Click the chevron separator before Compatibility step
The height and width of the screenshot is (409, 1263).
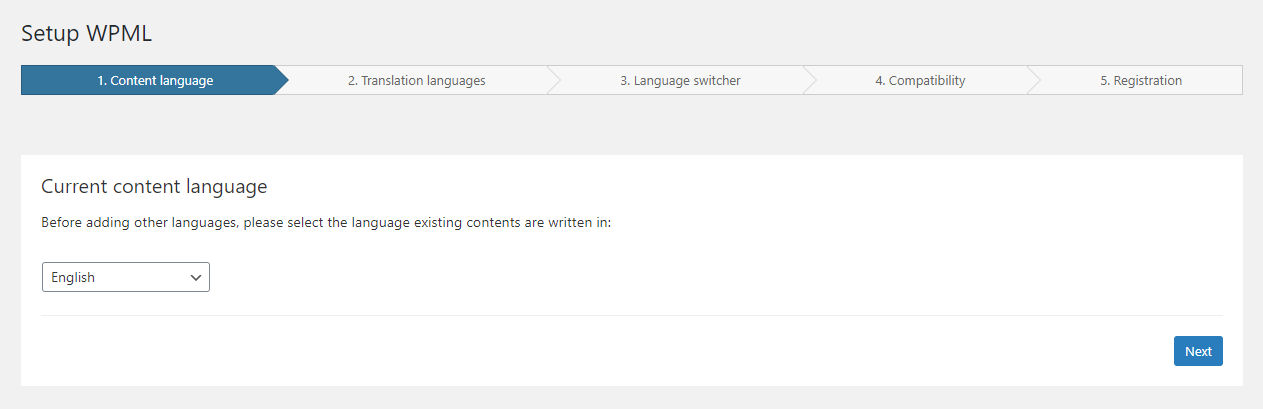(x=809, y=81)
